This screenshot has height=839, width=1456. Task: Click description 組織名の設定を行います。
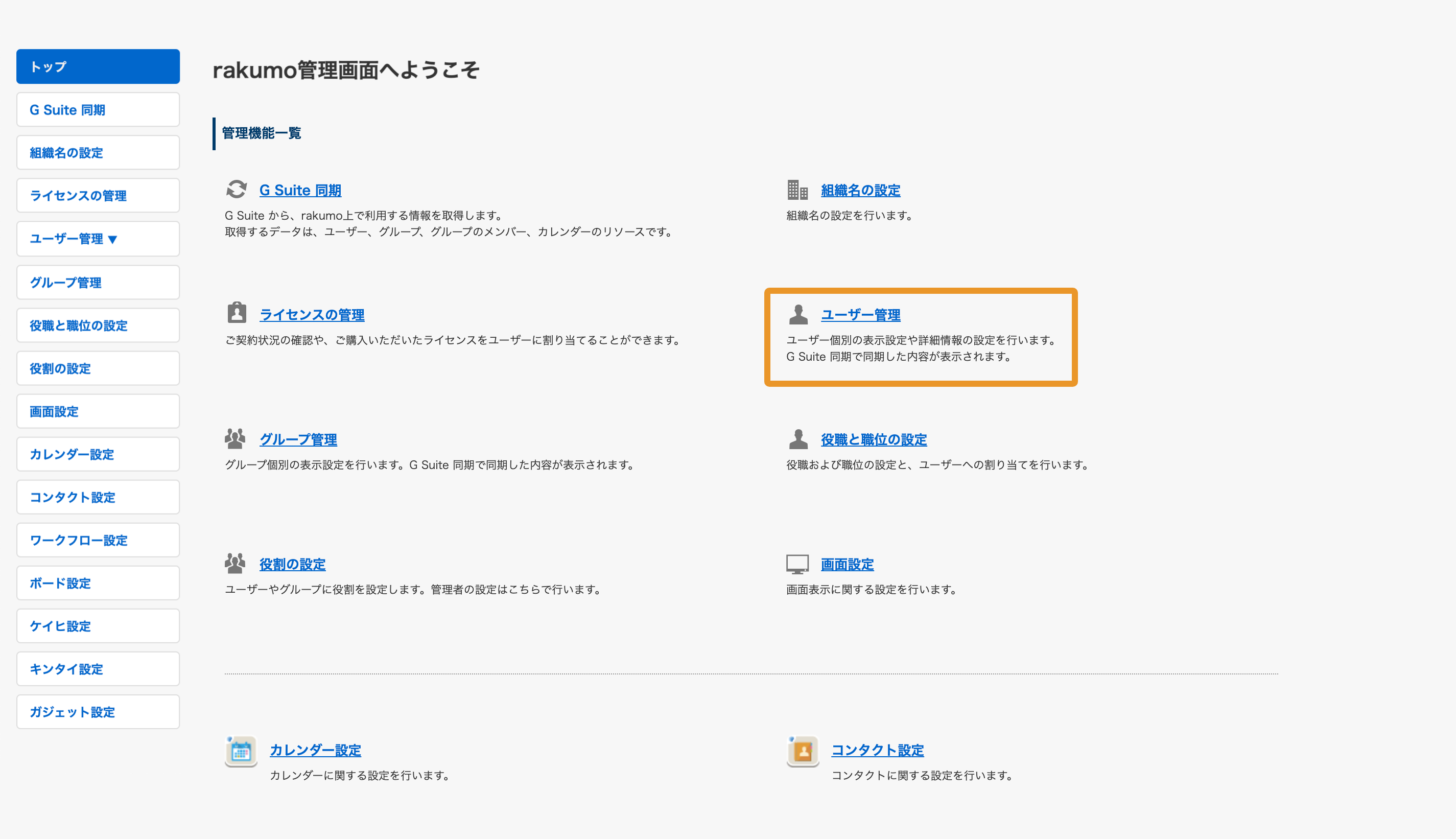point(850,216)
